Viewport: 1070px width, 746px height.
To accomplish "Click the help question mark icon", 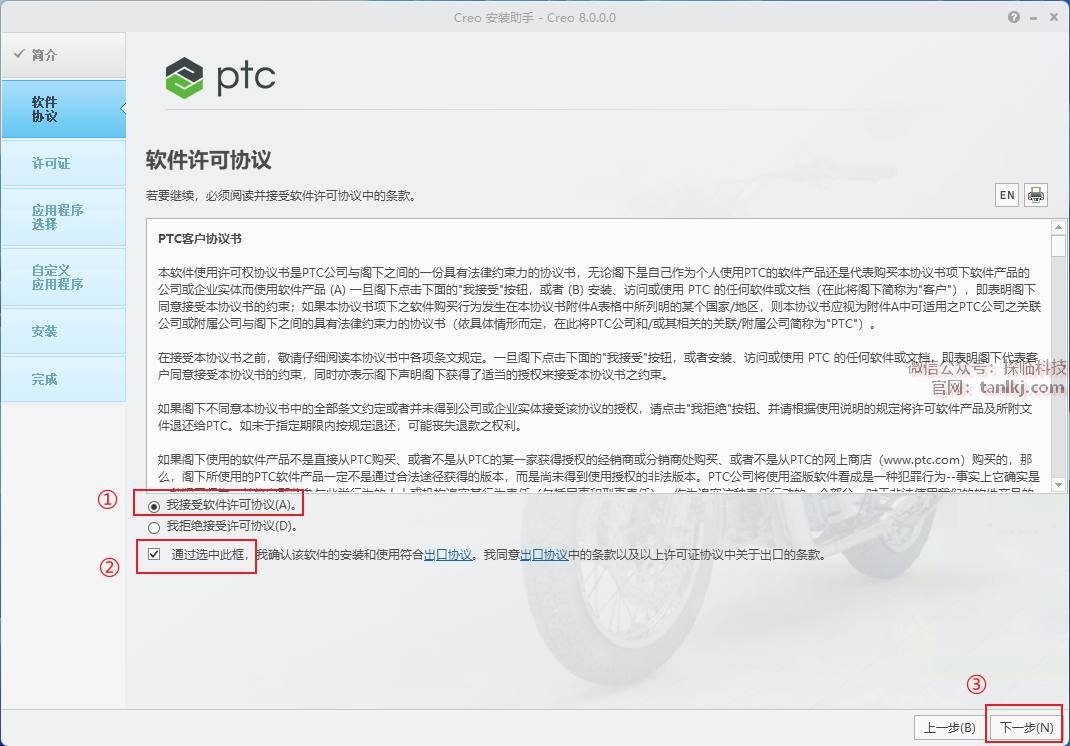I will coord(1014,18).
